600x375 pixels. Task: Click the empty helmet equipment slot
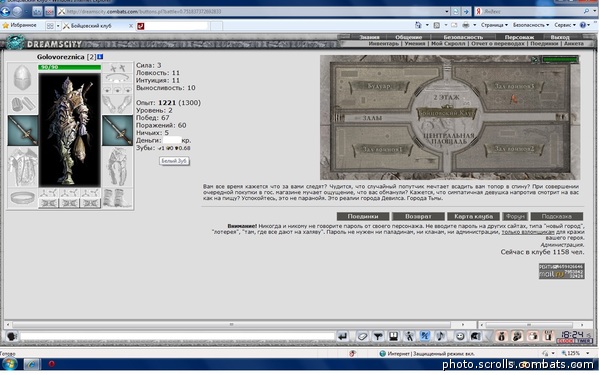[x=23, y=78]
